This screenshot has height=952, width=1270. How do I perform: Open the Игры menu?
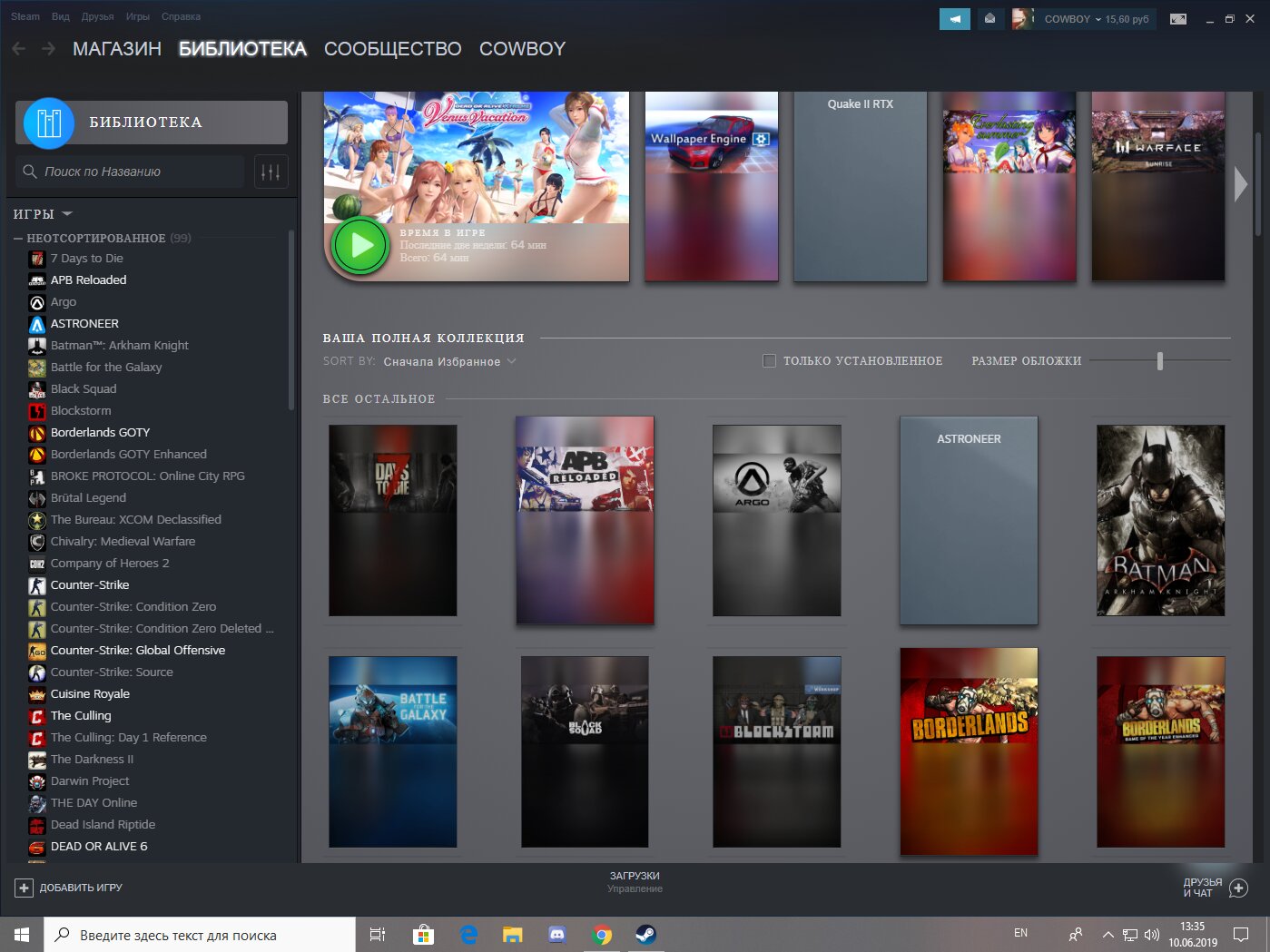click(138, 16)
